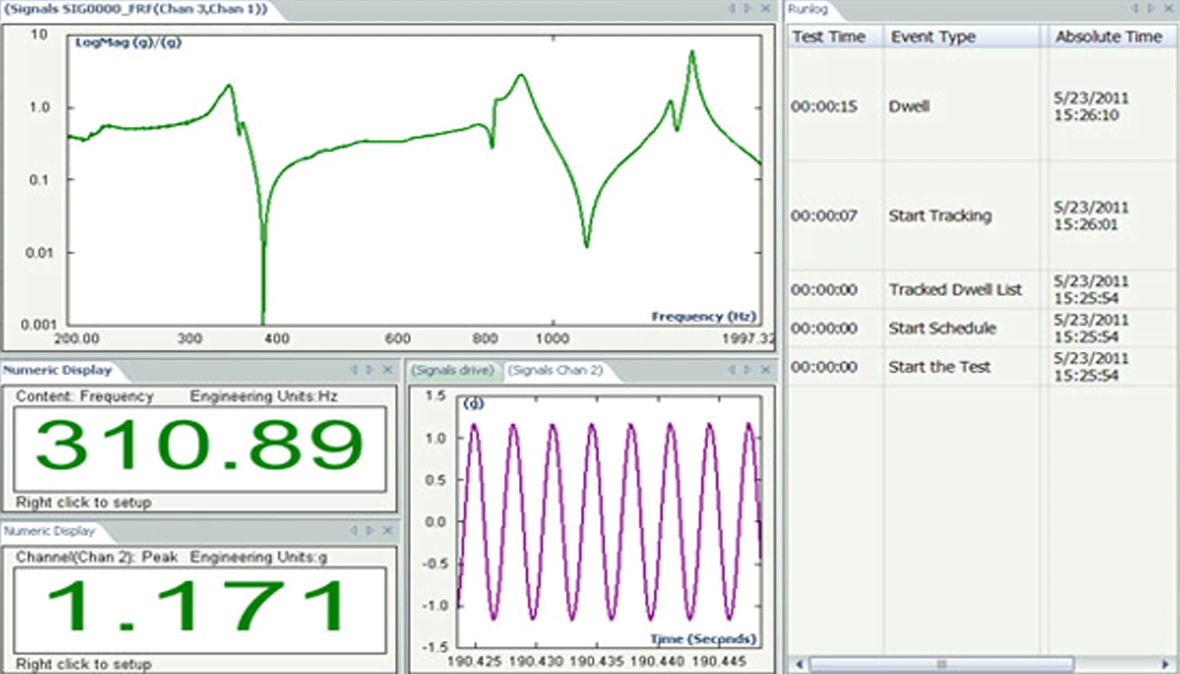This screenshot has width=1180, height=674.
Task: Sort by Event Type column header
Action: [932, 37]
